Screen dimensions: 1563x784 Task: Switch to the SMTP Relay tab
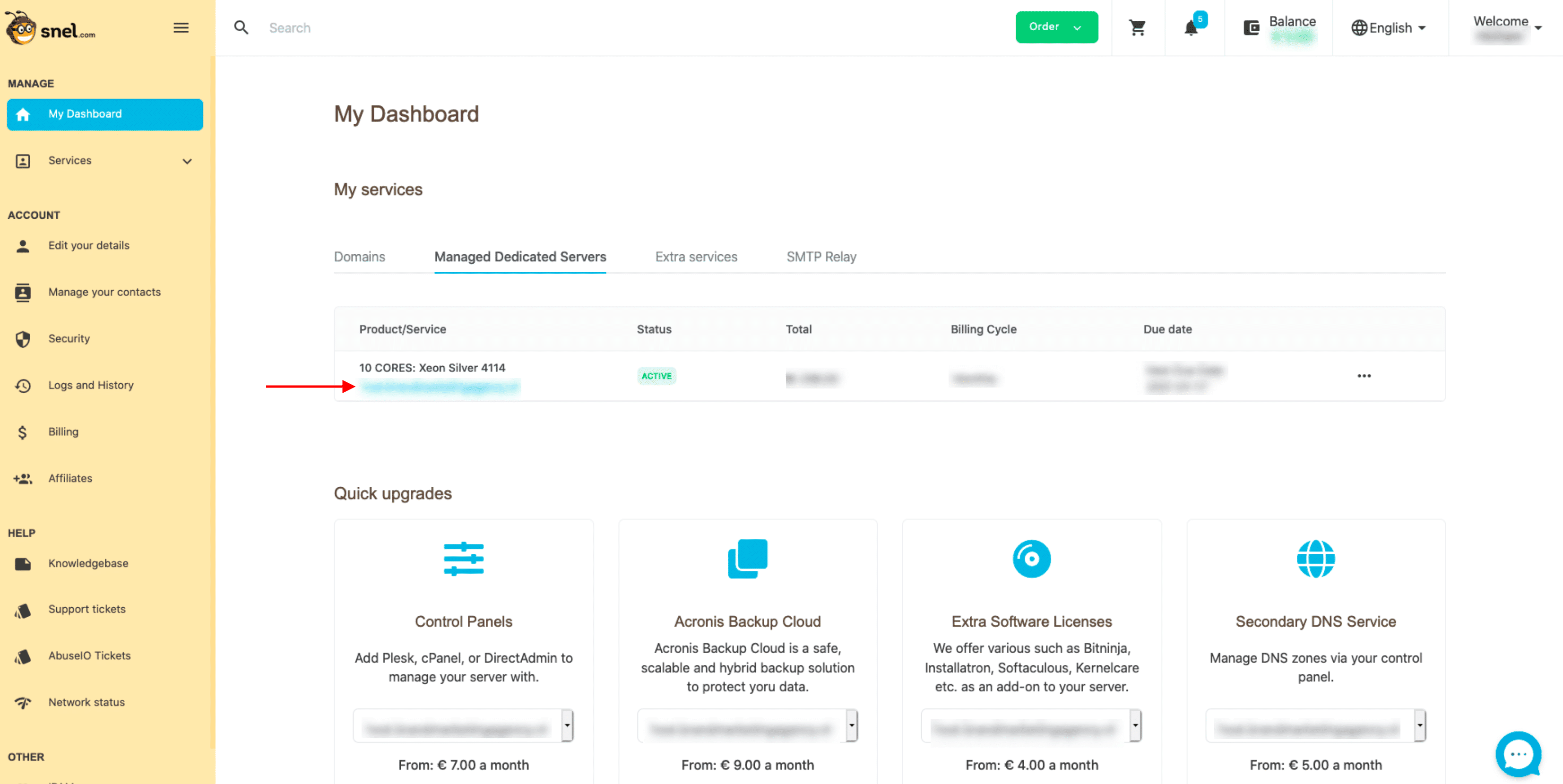pyautogui.click(x=821, y=257)
